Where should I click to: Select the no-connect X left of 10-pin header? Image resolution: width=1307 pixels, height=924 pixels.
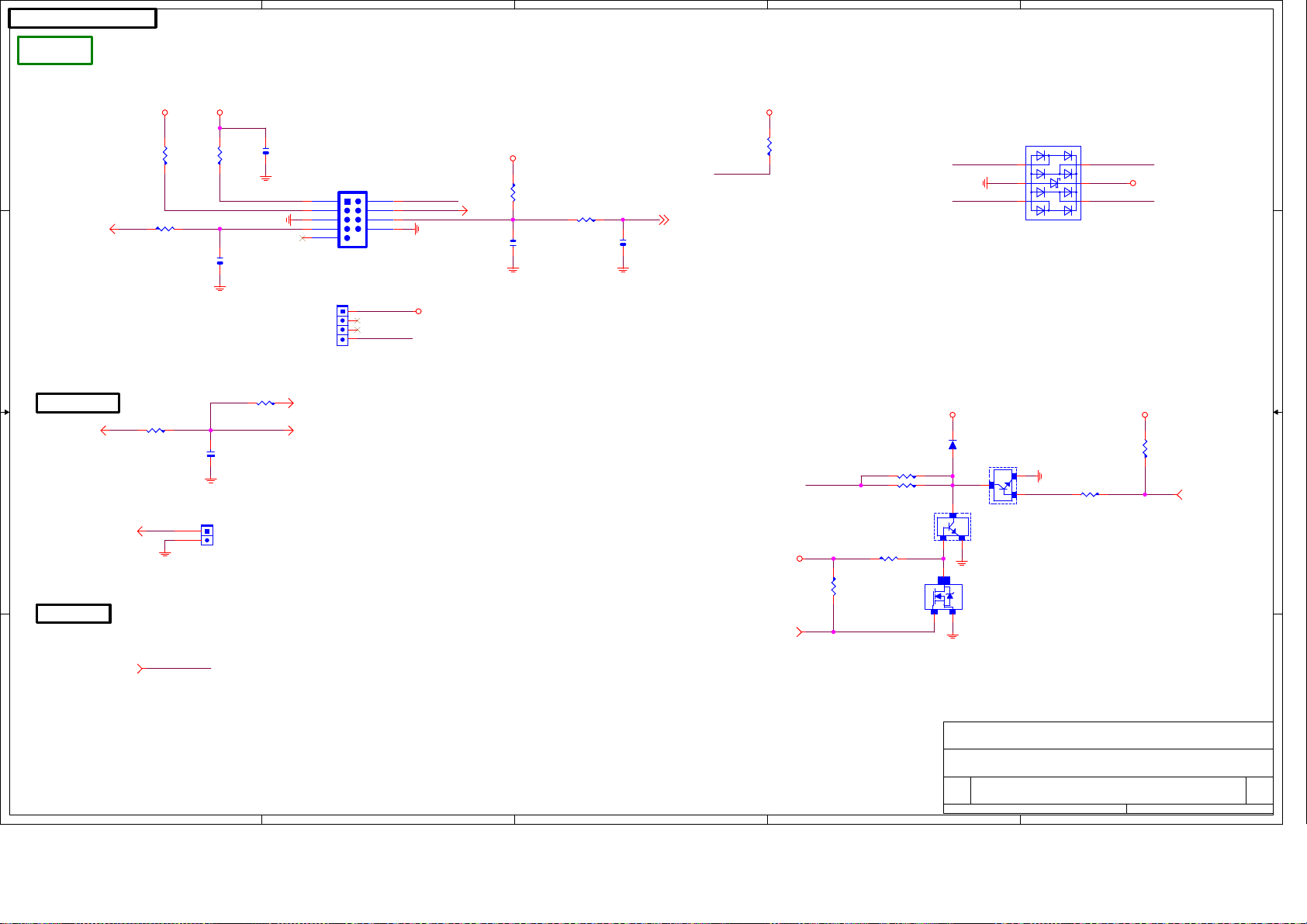click(x=303, y=238)
